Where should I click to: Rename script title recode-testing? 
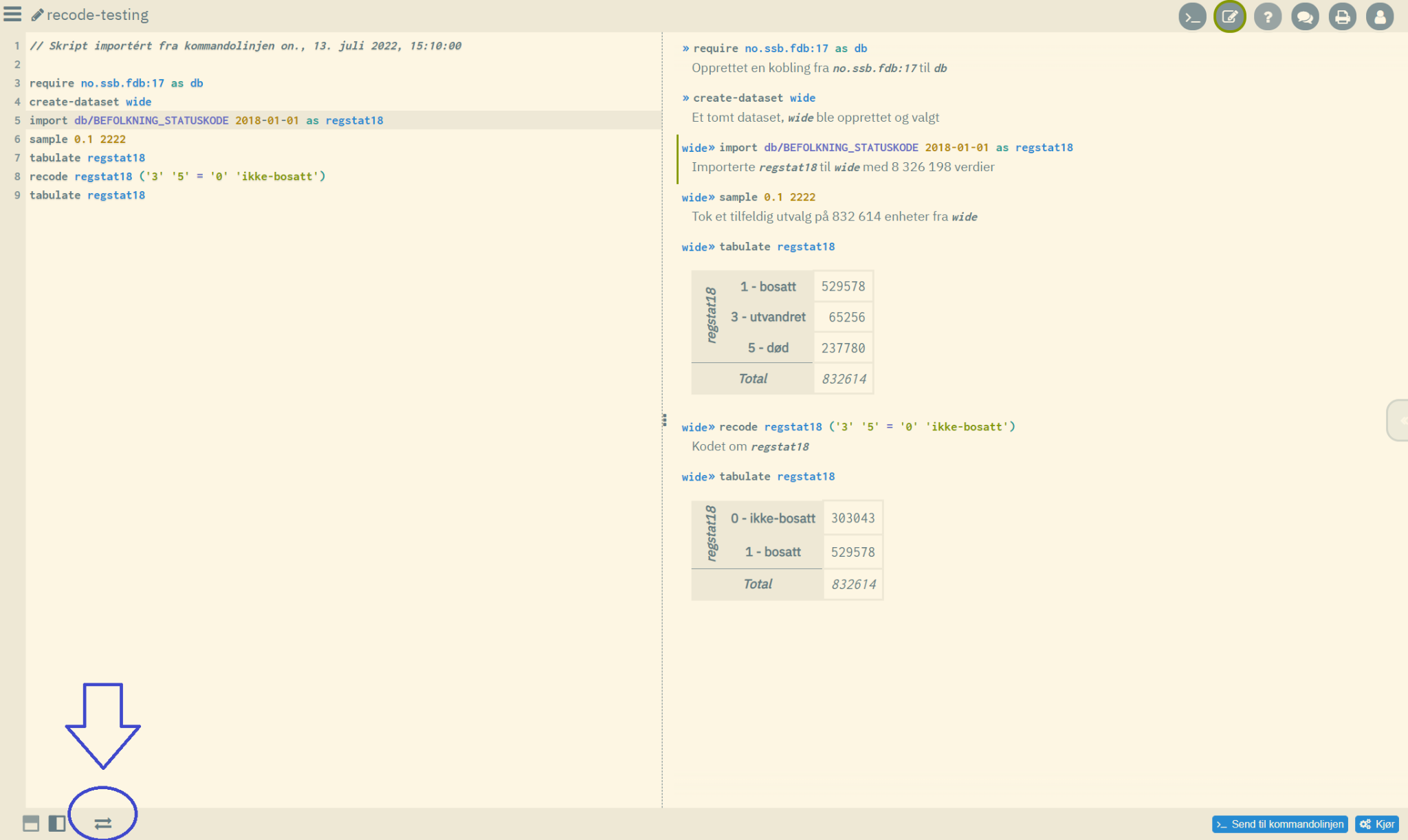coord(97,15)
